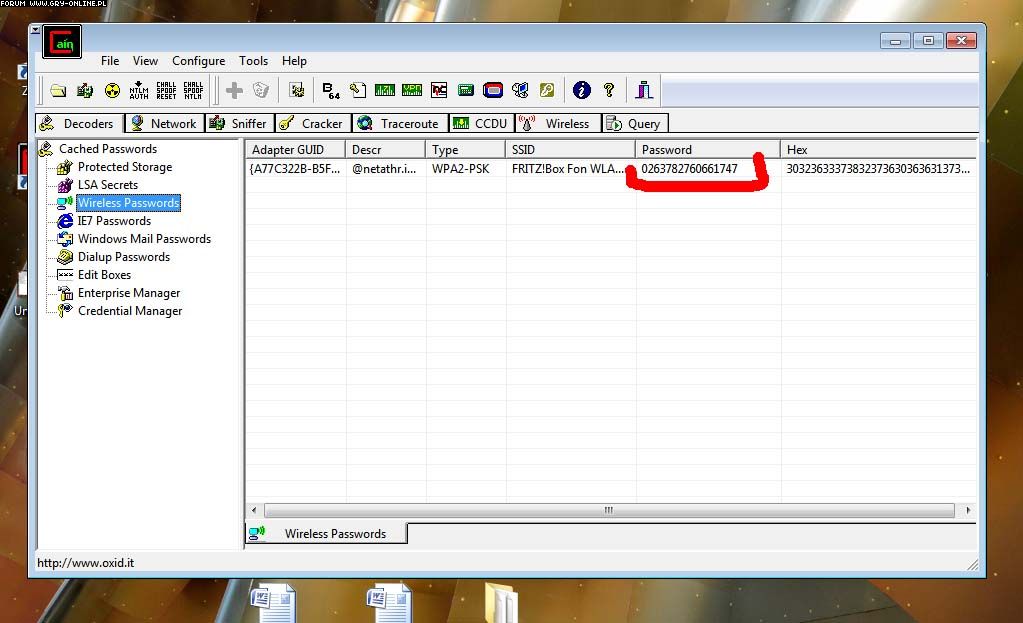
Task: Click the NTLM AUTH toolbar icon
Action: pyautogui.click(x=139, y=91)
